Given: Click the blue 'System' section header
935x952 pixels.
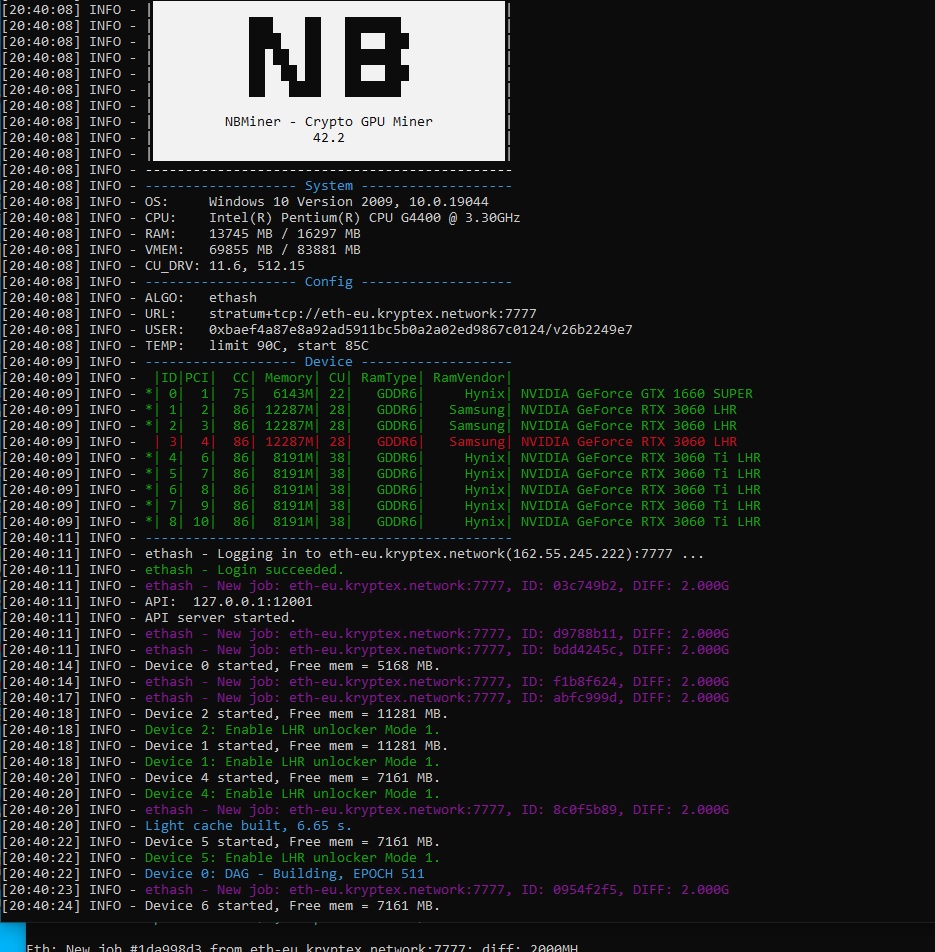Looking at the screenshot, I should pyautogui.click(x=328, y=186).
